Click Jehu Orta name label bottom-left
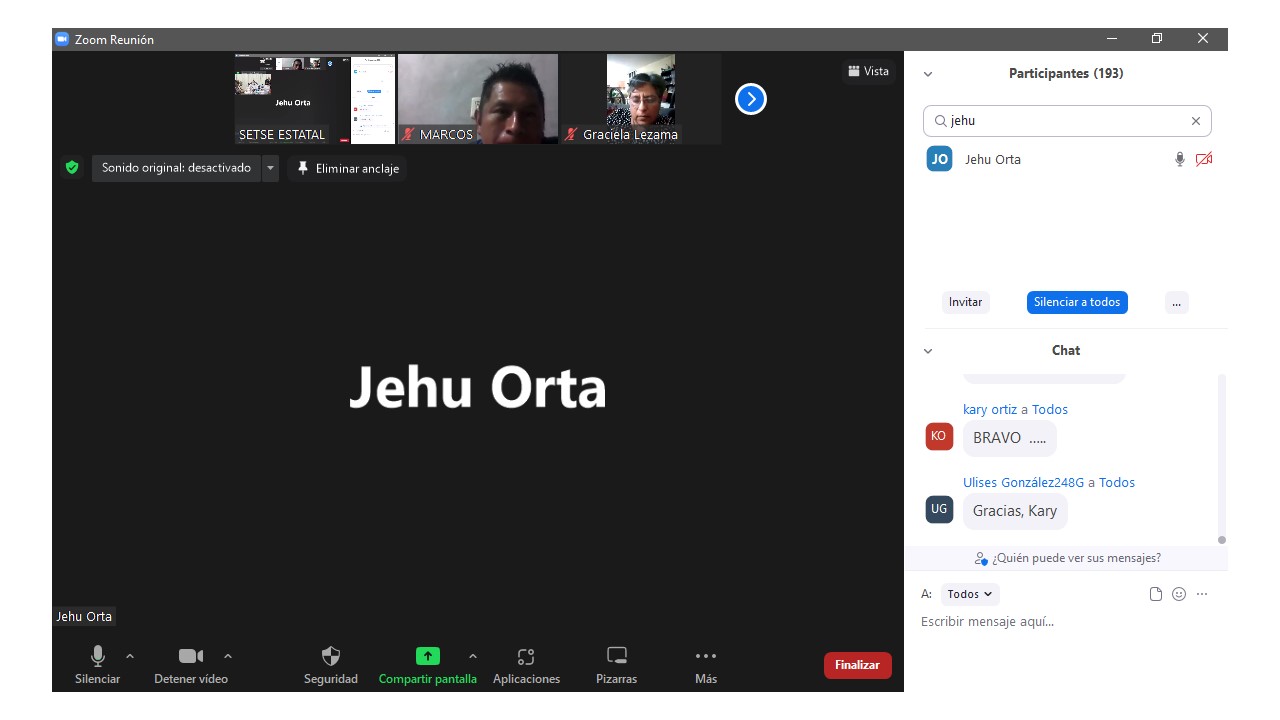Image resolution: width=1280 pixels, height=720 pixels. 84,617
